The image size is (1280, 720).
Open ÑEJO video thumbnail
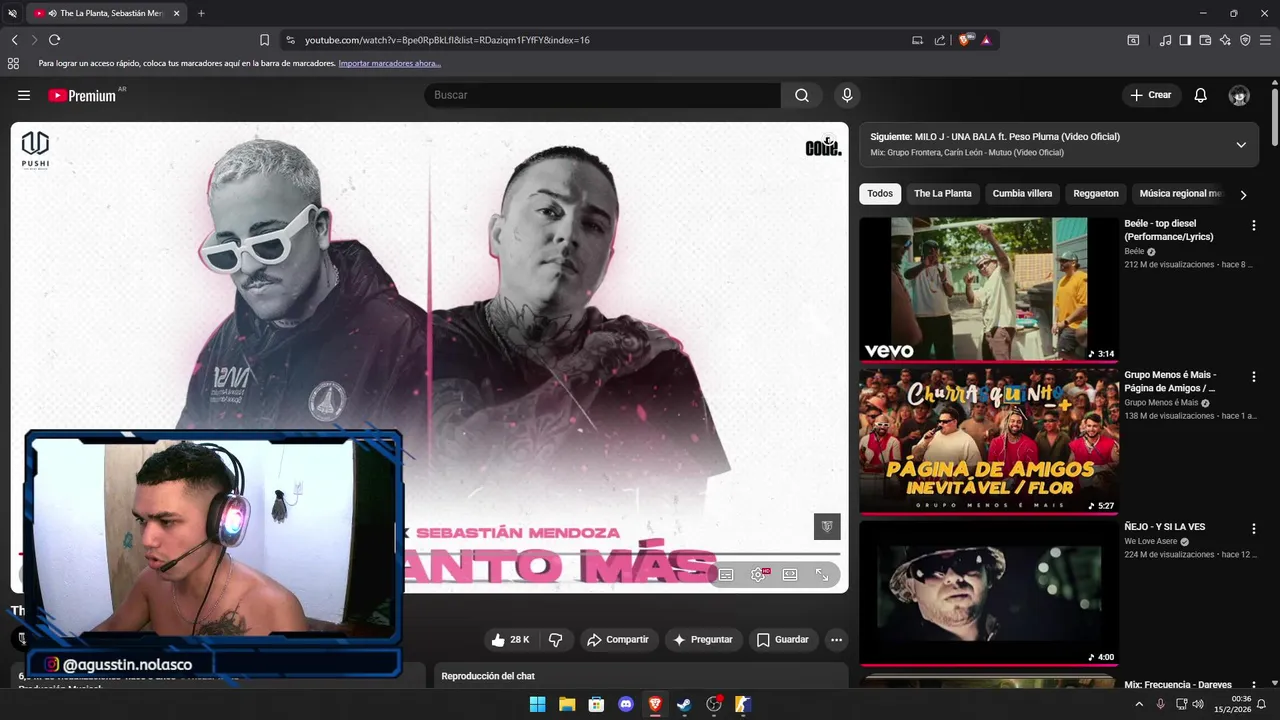[989, 593]
